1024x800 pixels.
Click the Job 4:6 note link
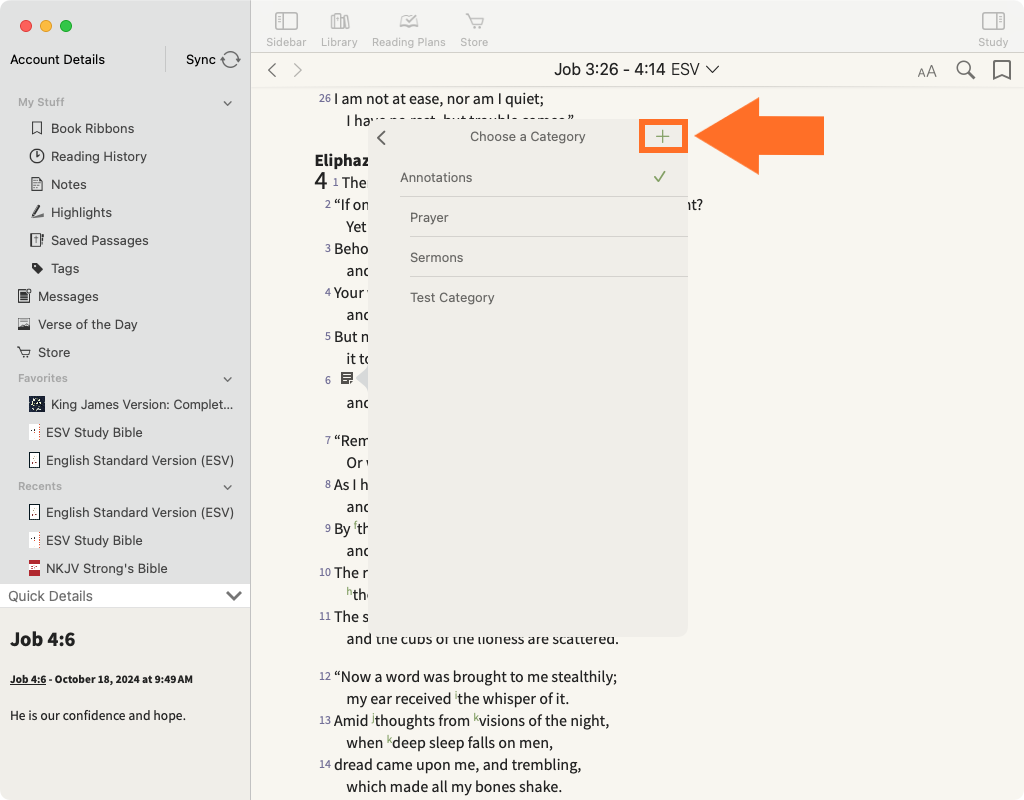point(28,679)
